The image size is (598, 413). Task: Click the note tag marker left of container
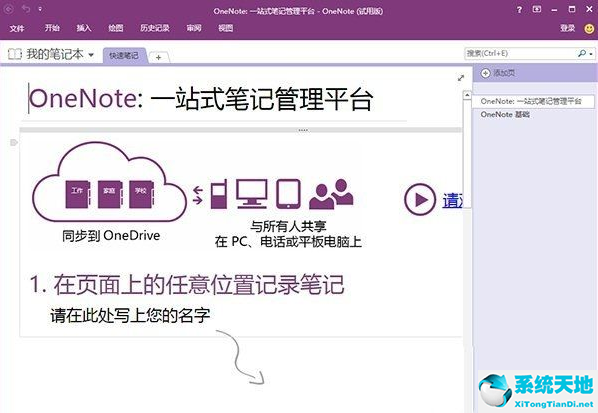14,143
